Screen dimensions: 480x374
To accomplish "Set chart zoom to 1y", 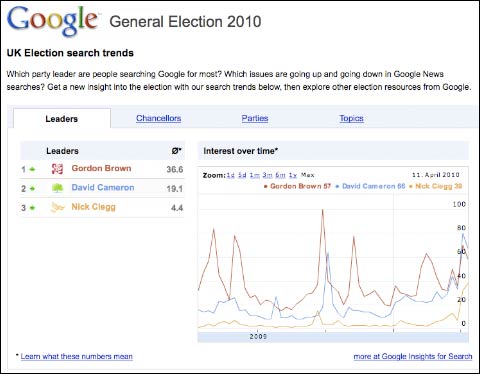I will coord(293,175).
